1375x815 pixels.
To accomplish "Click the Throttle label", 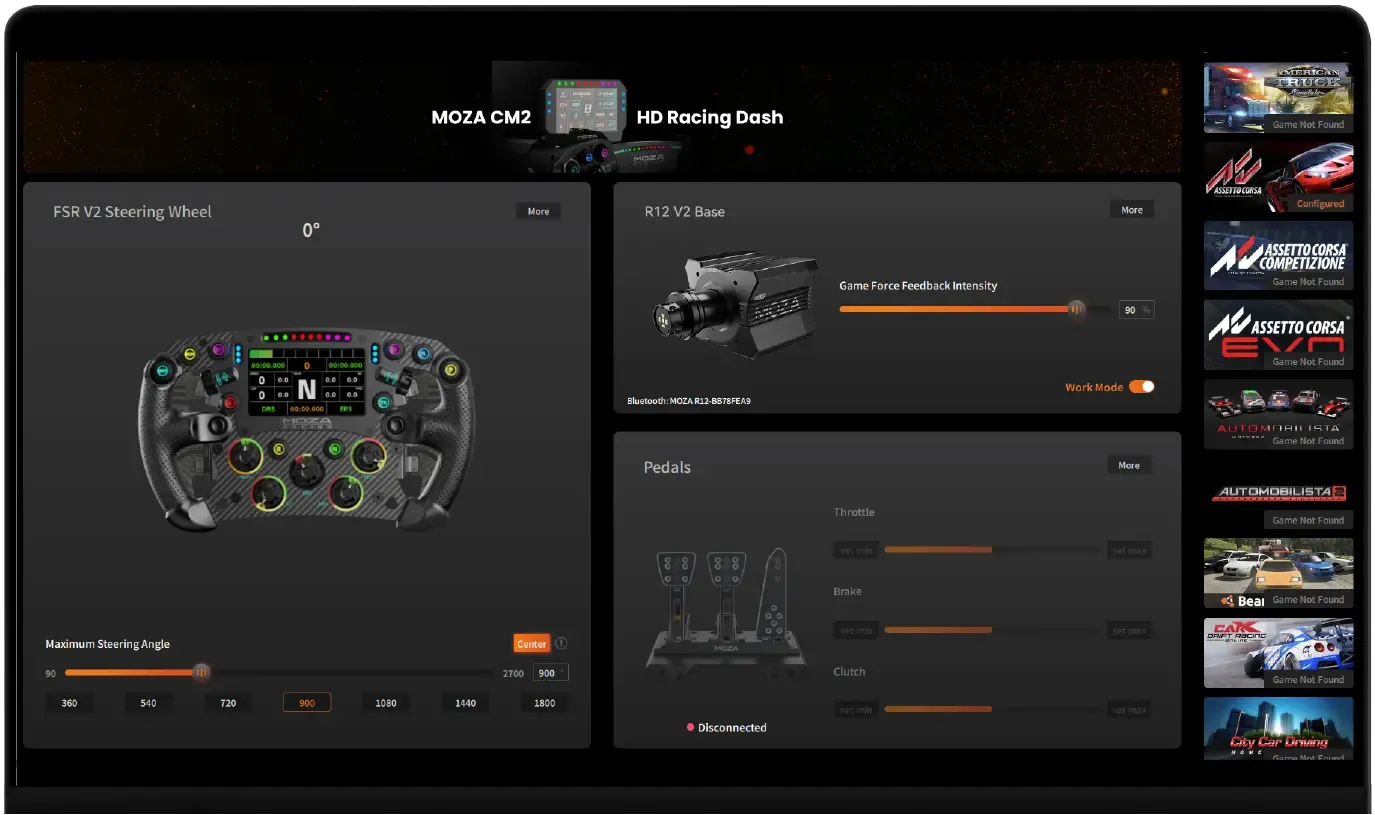I will pos(854,512).
